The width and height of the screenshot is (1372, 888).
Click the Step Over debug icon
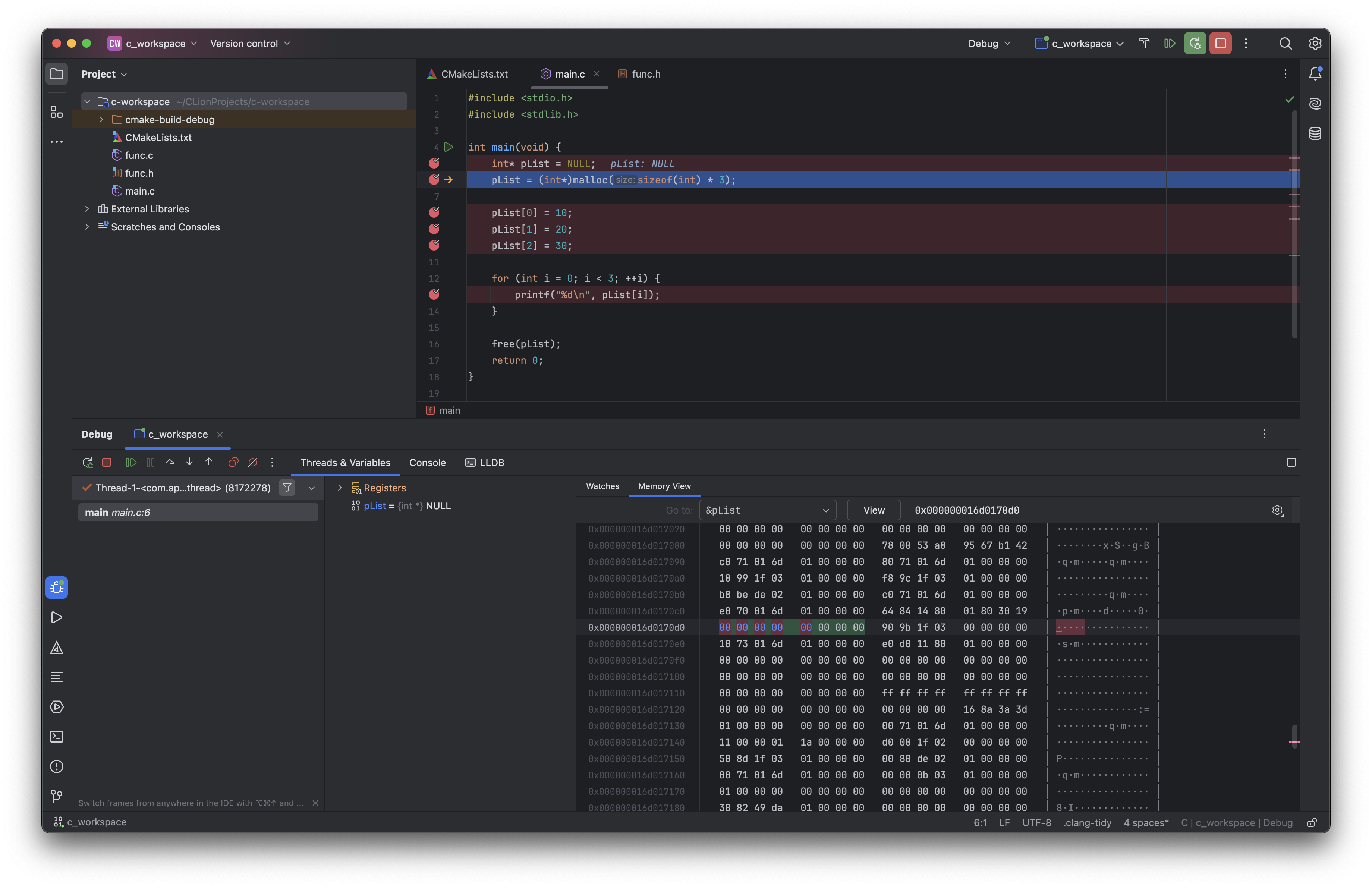169,462
